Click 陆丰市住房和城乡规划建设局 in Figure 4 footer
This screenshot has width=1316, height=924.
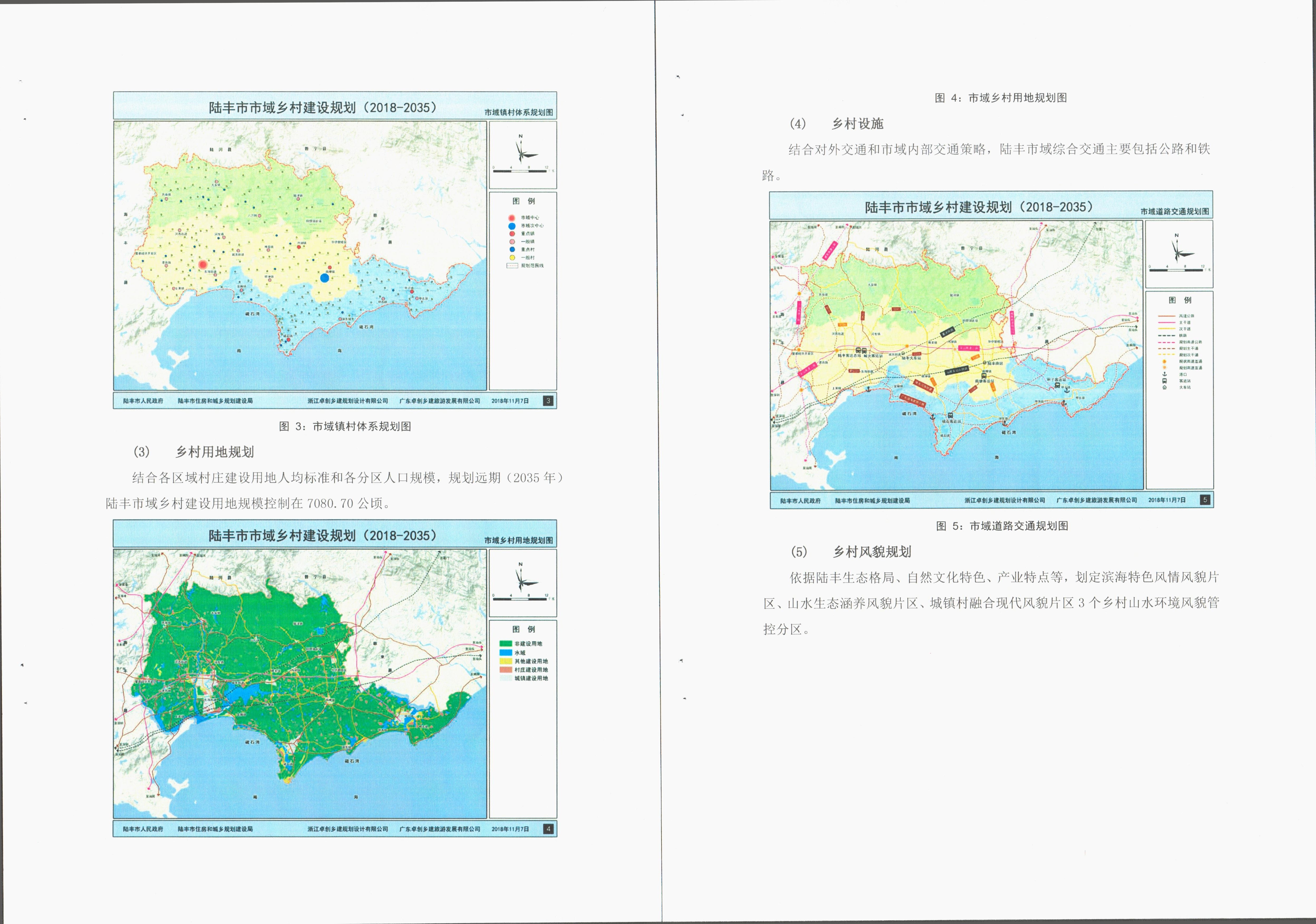point(215,829)
